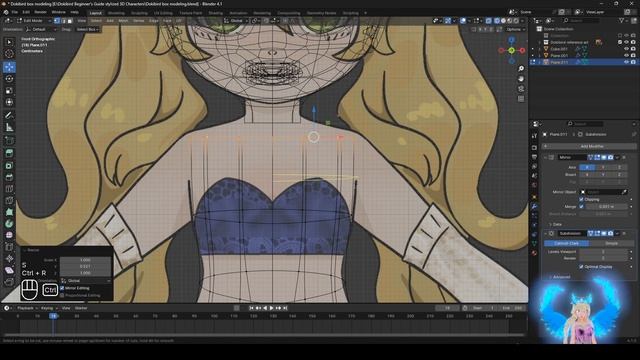640x360 pixels.
Task: Select the Measure tool
Action: tap(9, 127)
